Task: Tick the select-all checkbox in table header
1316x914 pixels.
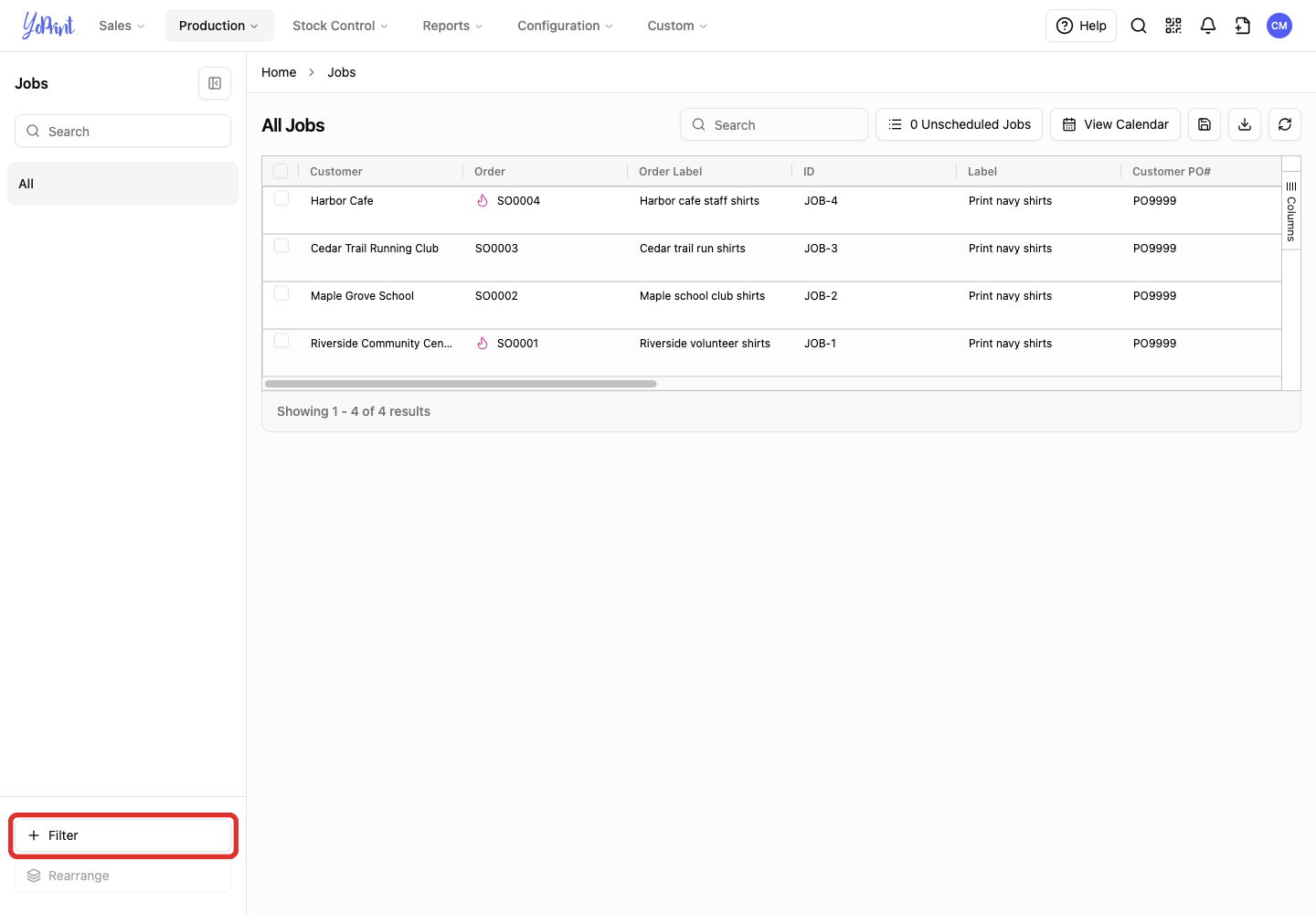Action: click(x=281, y=171)
